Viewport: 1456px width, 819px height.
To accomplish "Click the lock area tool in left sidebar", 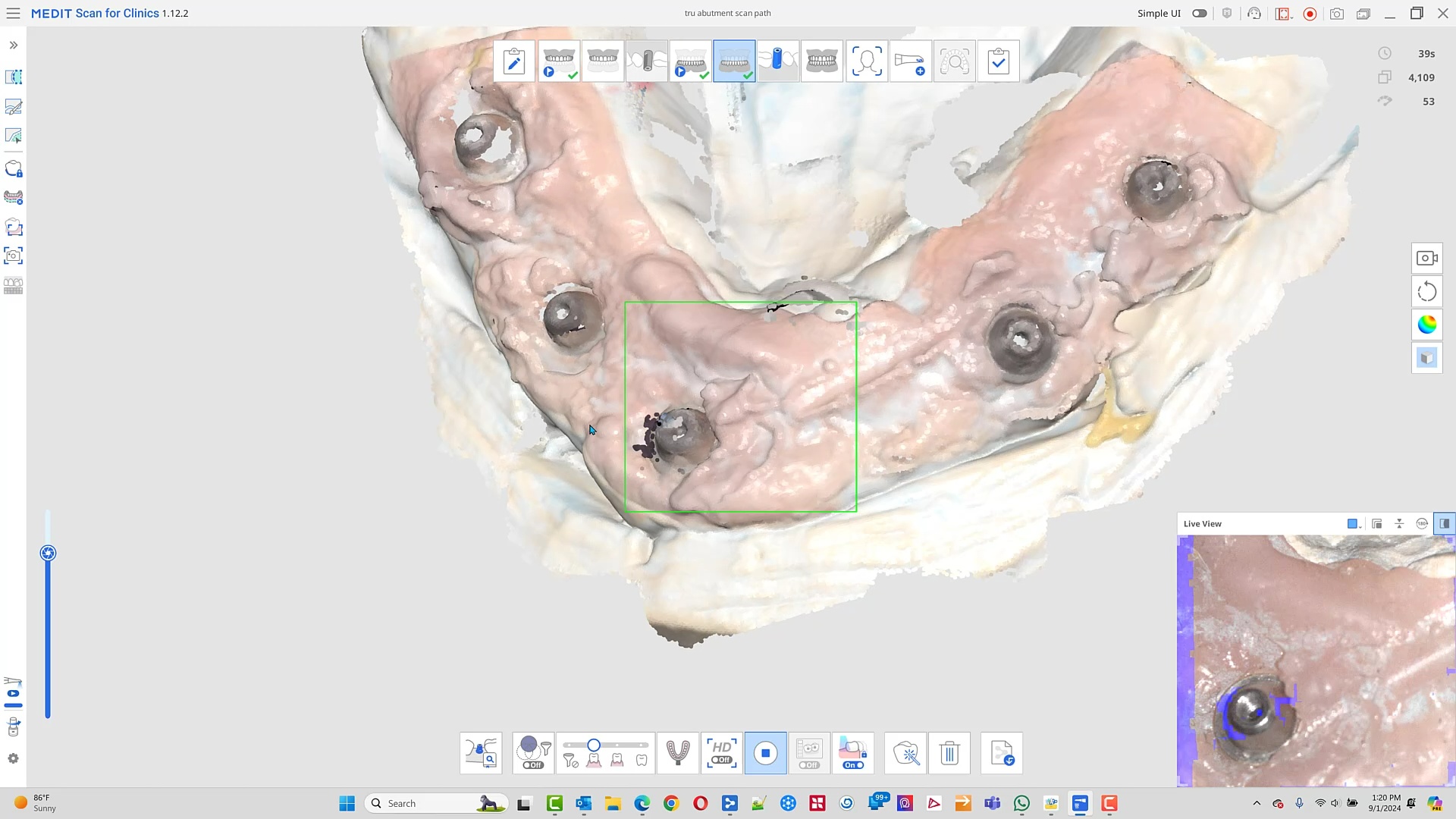I will (13, 169).
